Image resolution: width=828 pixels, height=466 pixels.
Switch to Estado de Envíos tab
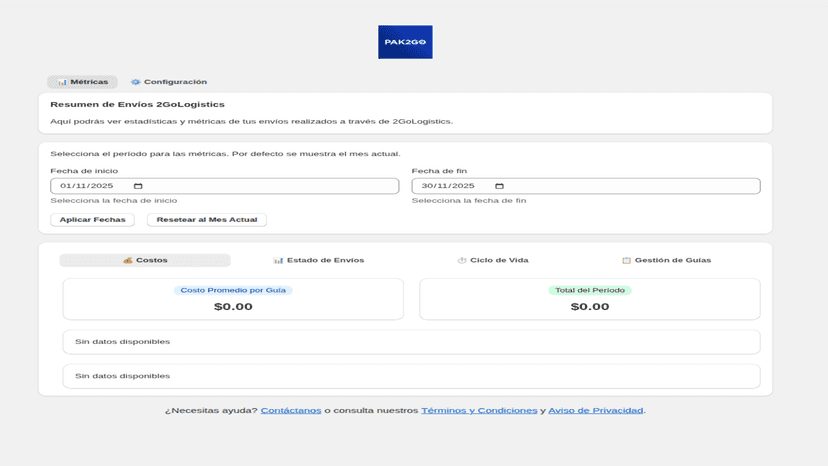(x=318, y=260)
